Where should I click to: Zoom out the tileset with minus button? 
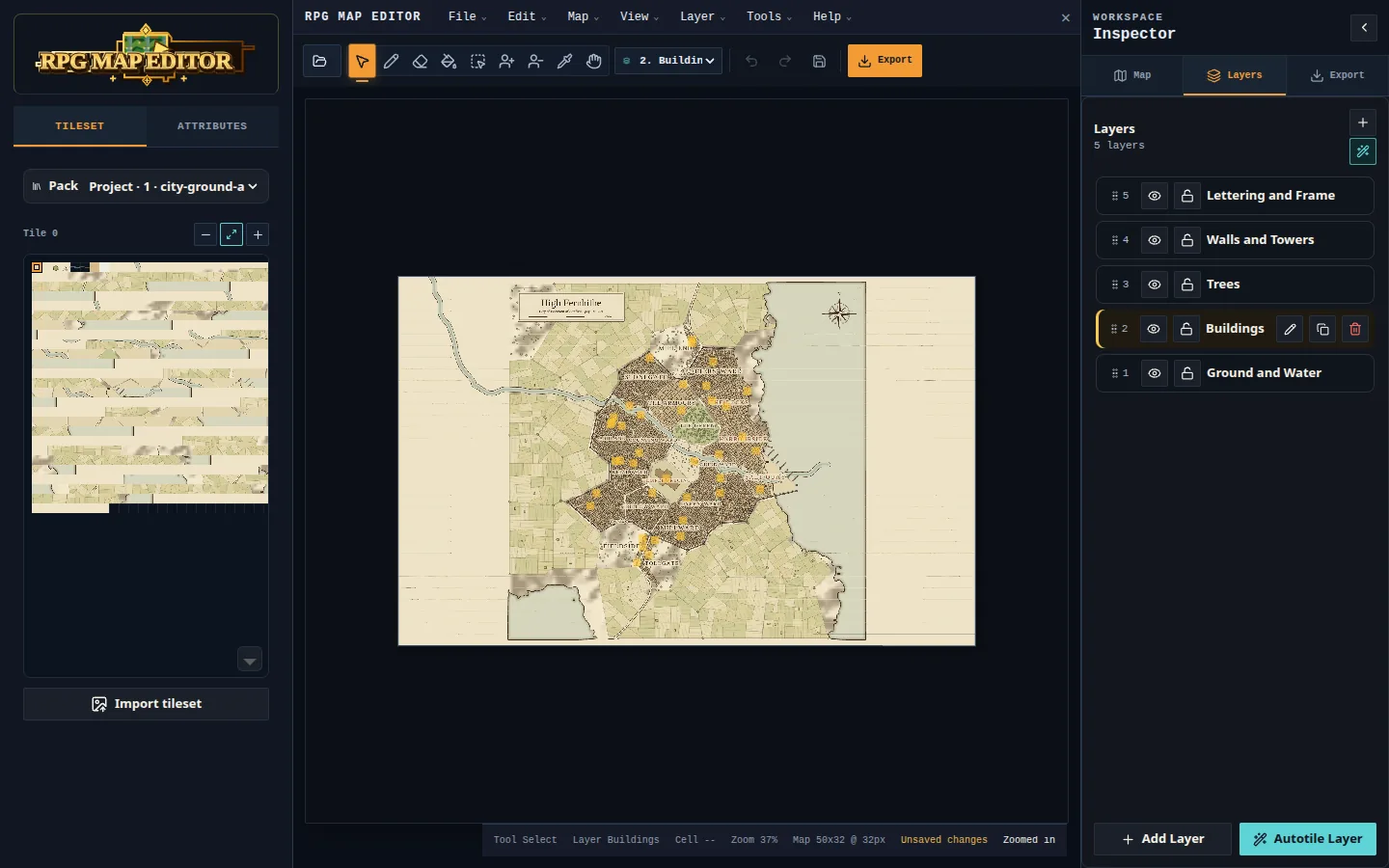[205, 234]
